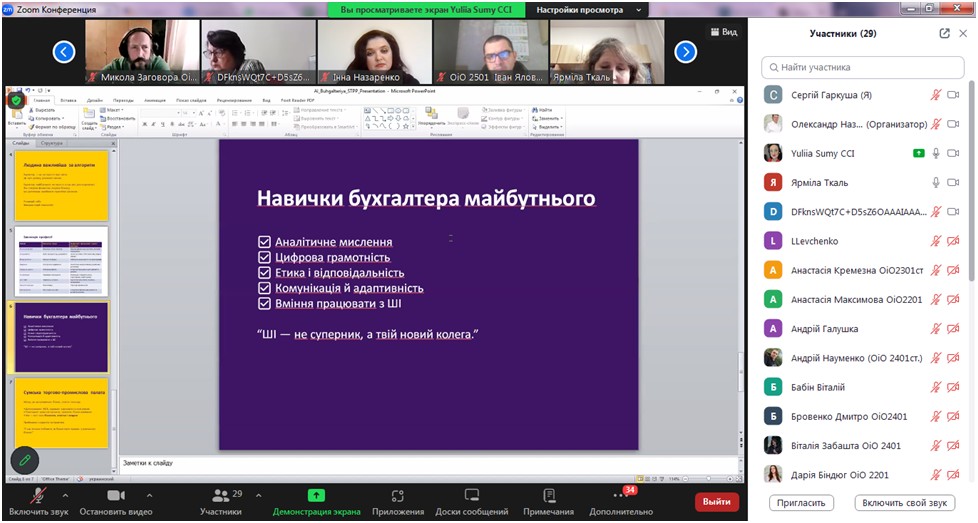Click the Демонстрация экрана share screen icon
Viewport: 978px width, 523px height.
316,496
